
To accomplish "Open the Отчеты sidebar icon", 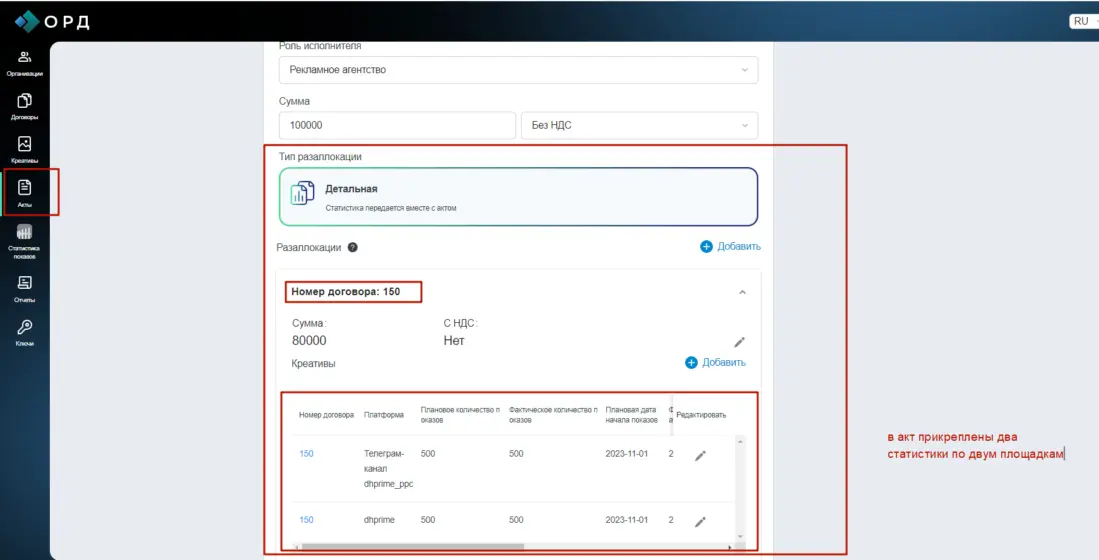I will click(24, 288).
